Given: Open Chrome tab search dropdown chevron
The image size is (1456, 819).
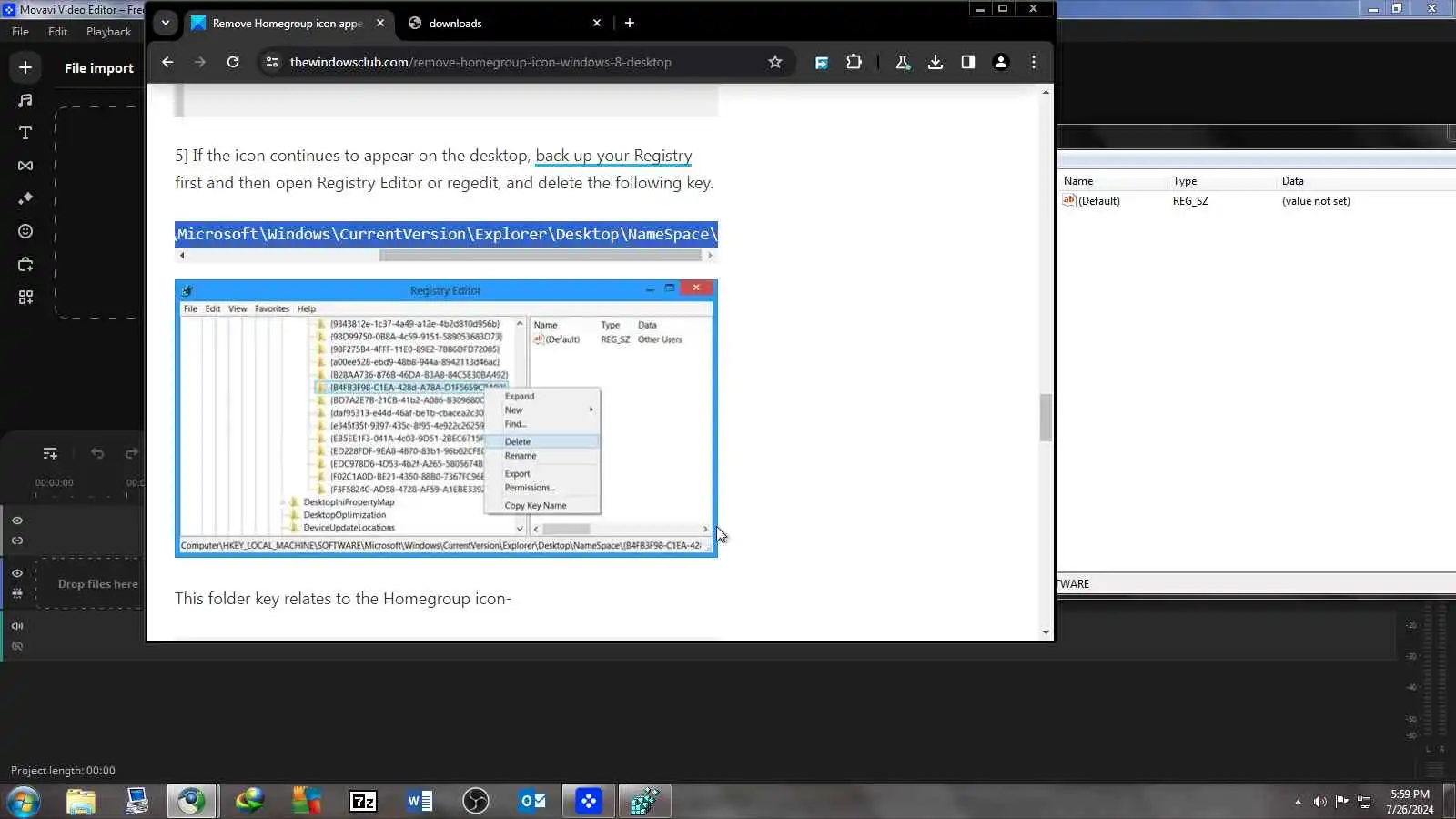Looking at the screenshot, I should click(x=166, y=23).
